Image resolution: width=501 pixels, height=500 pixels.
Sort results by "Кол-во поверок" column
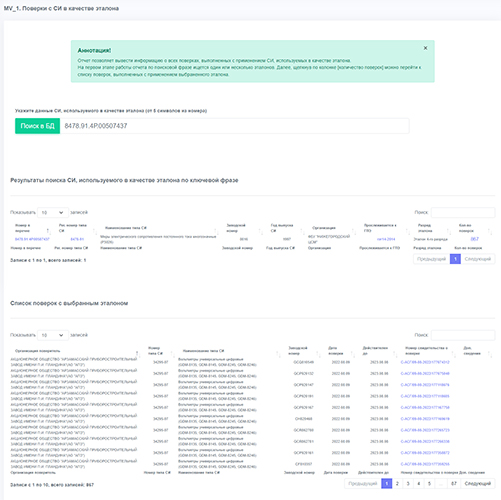473,228
